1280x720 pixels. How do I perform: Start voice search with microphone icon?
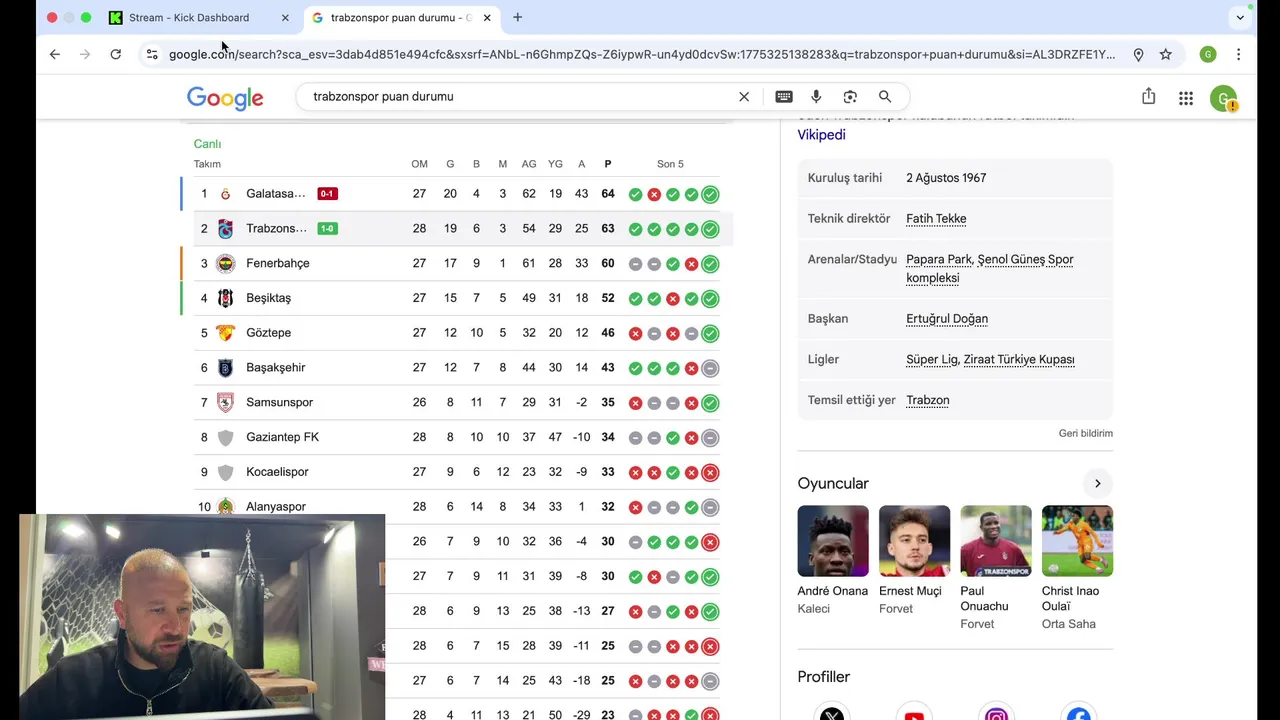(x=816, y=97)
